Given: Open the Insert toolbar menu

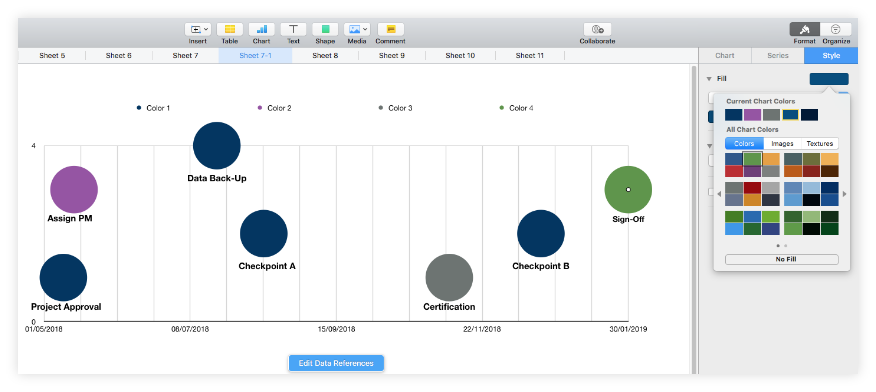Looking at the screenshot, I should pyautogui.click(x=198, y=30).
